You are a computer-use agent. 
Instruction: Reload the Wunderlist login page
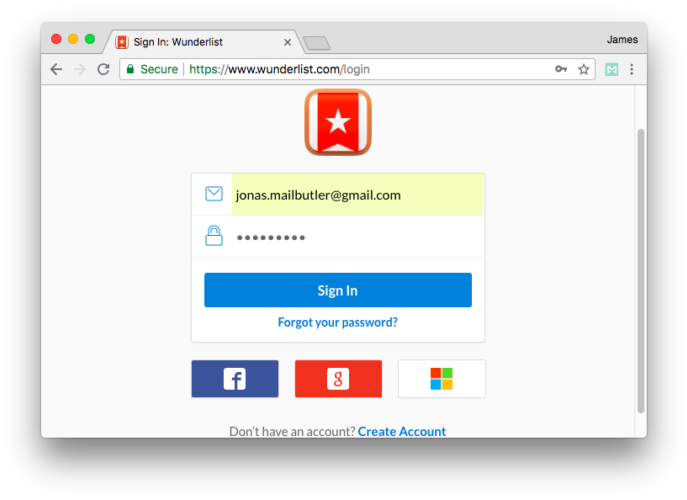[x=103, y=69]
